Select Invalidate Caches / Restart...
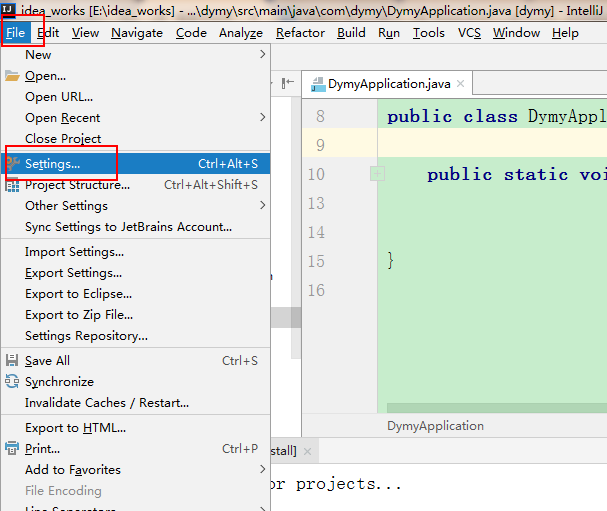Screen dimensions: 607x511 click(135, 402)
